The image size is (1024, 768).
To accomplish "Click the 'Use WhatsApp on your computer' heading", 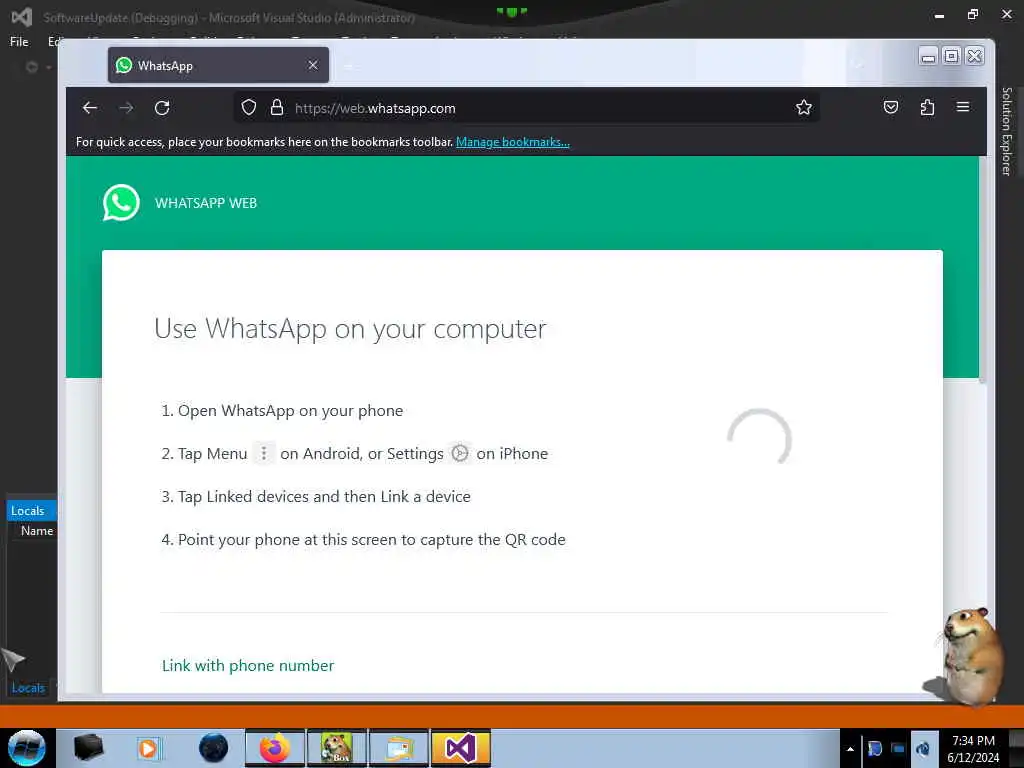I will pyautogui.click(x=350, y=328).
